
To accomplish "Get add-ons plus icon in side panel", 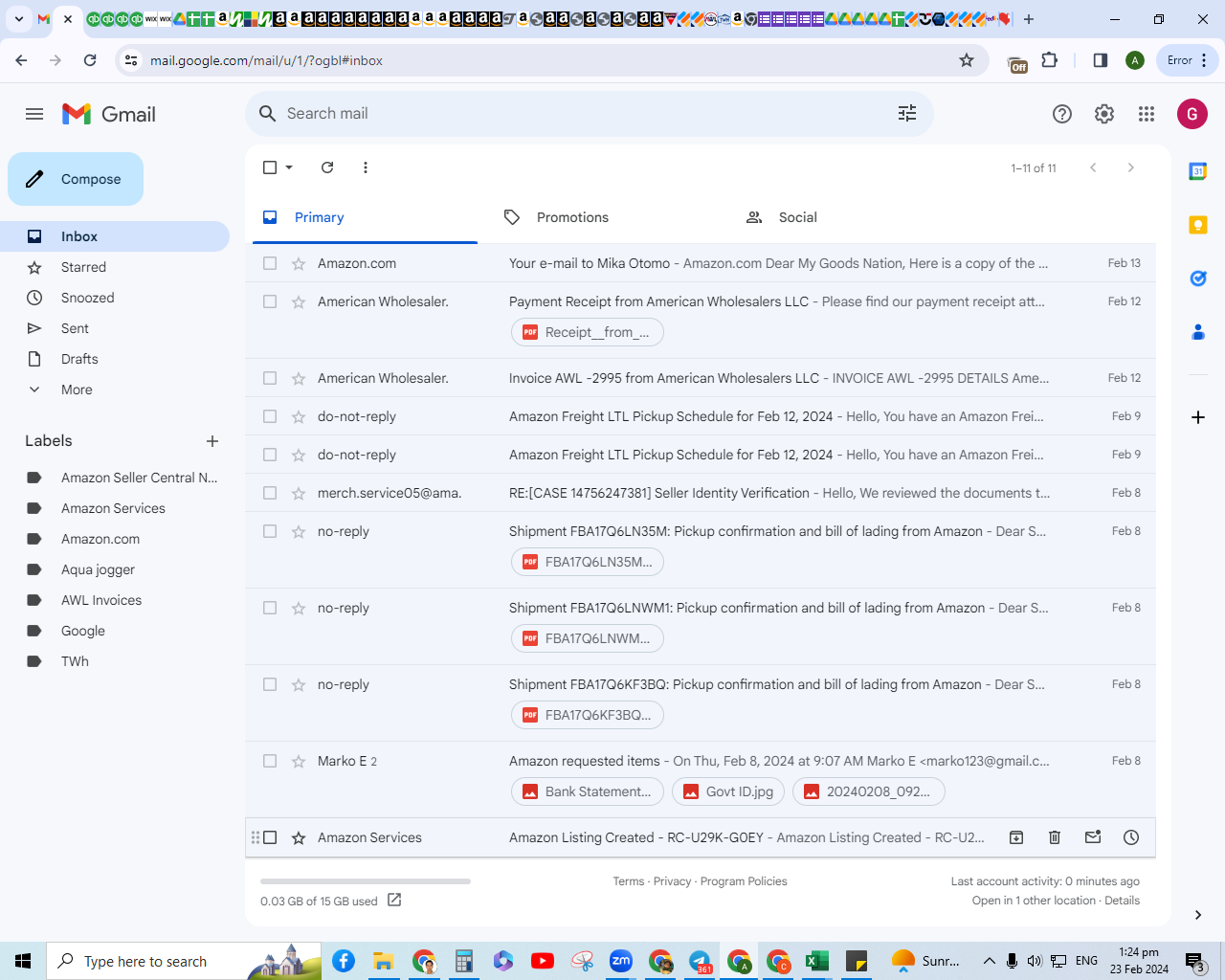I will point(1197,417).
